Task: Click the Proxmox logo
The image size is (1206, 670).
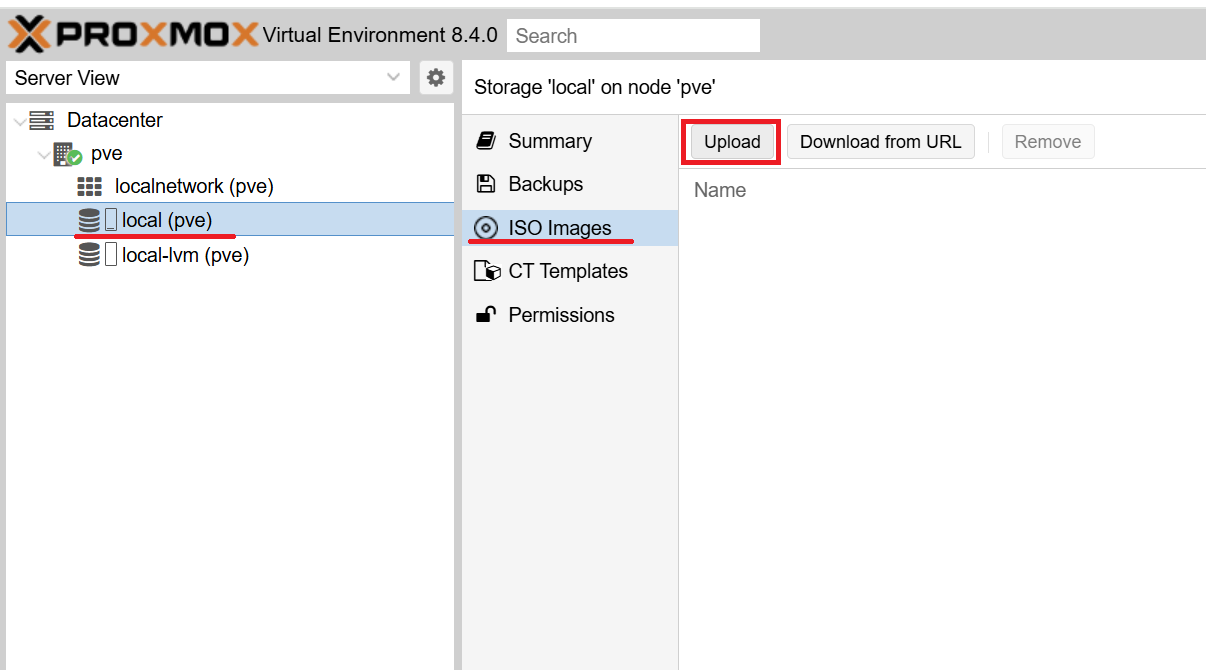Action: coord(133,35)
